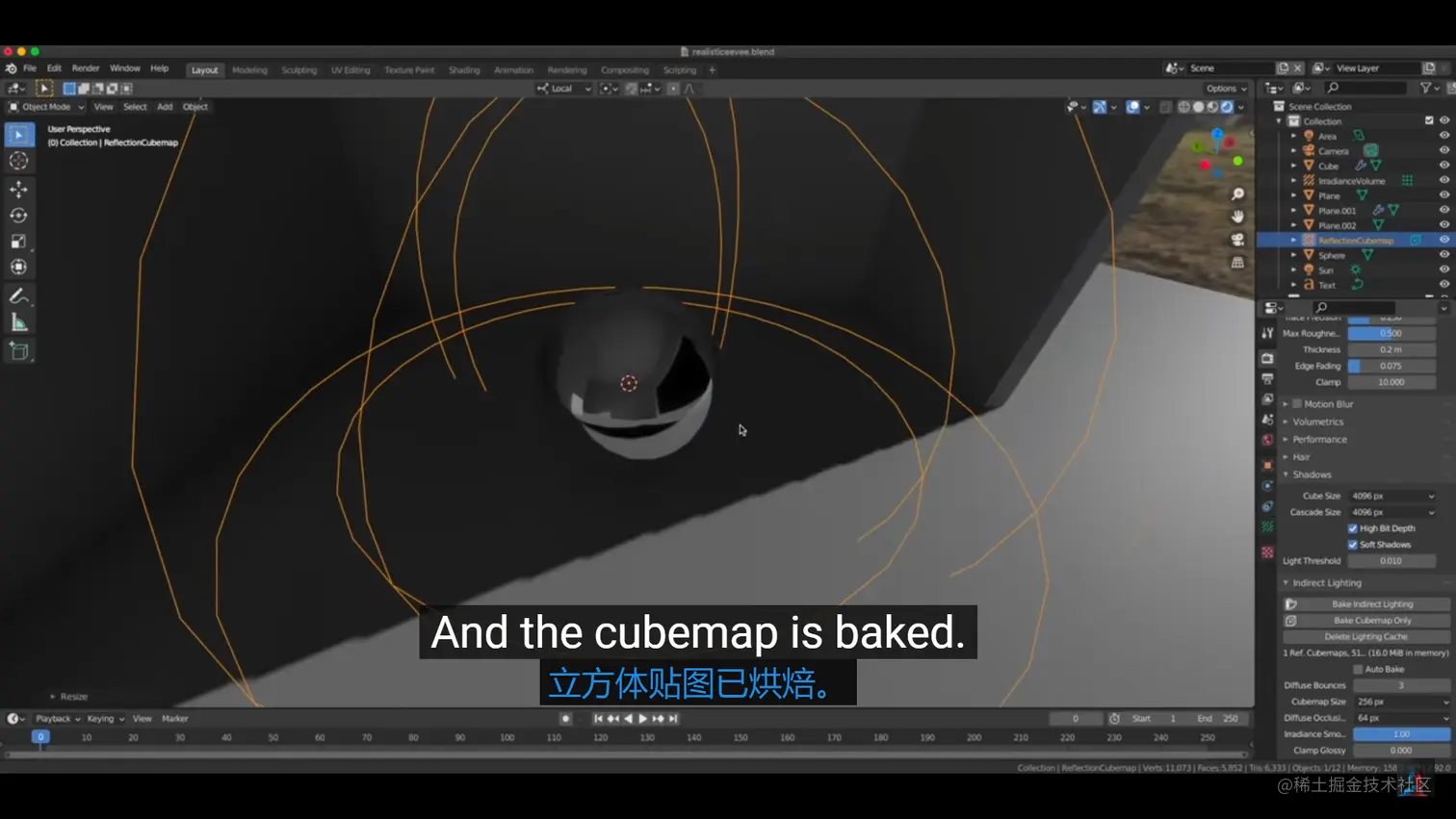Select the Move tool in the viewport toolbar
This screenshot has width=1456, height=819.
pos(19,190)
